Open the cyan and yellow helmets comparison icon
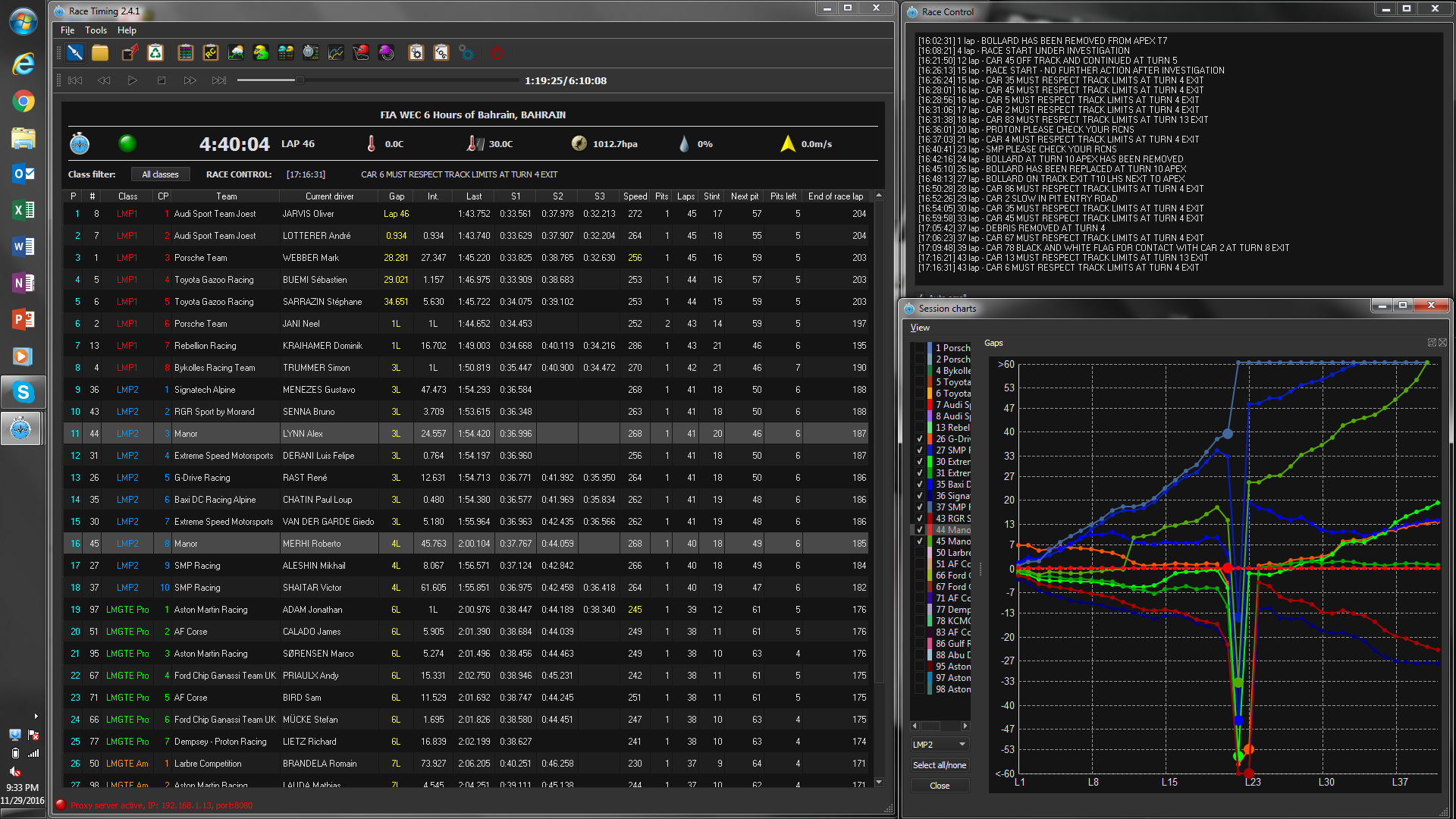Screen dimensions: 1456x819 click(286, 52)
